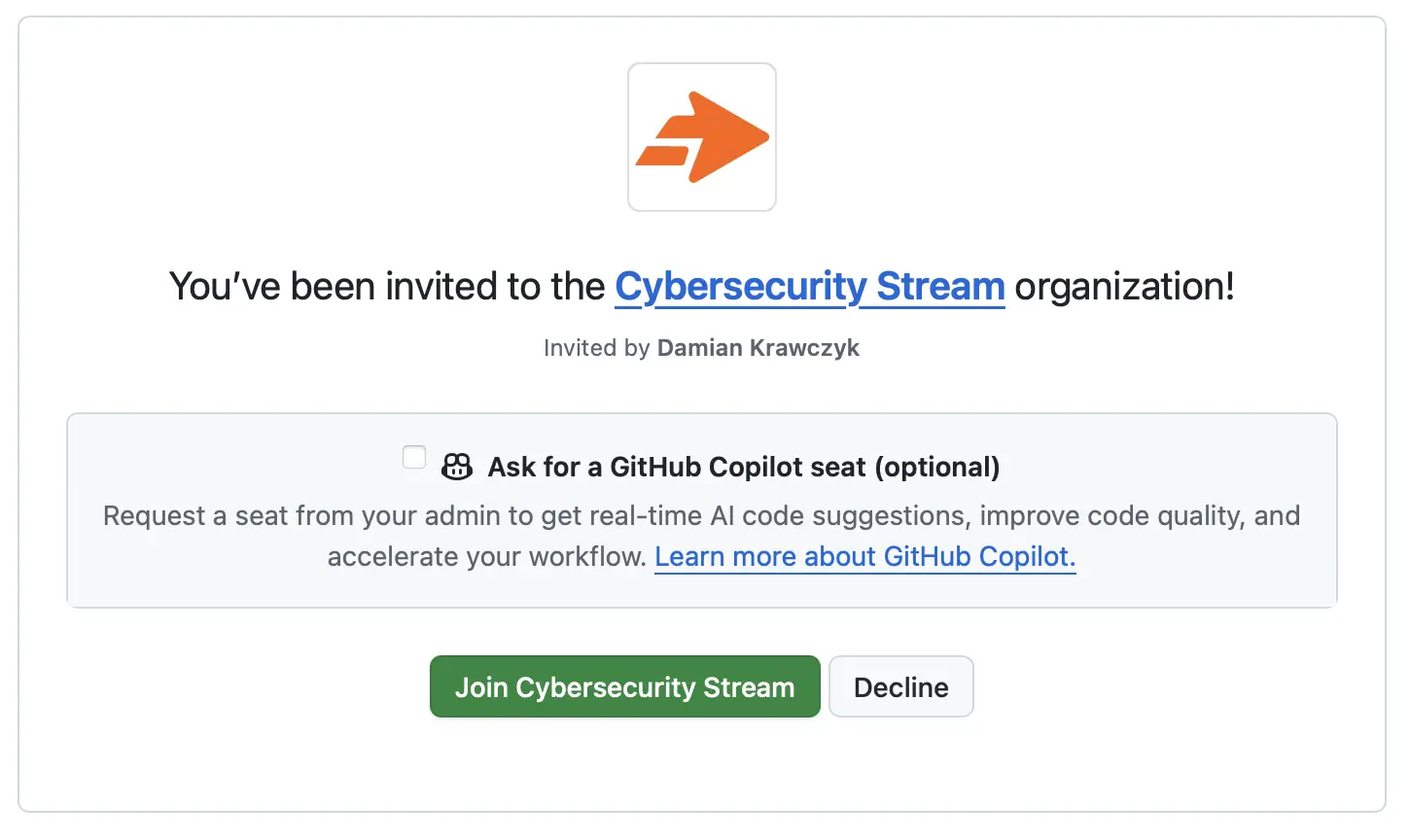Screen dimensions: 1410x840
Task: Tick the box beside the Copilot icon
Action: click(414, 457)
